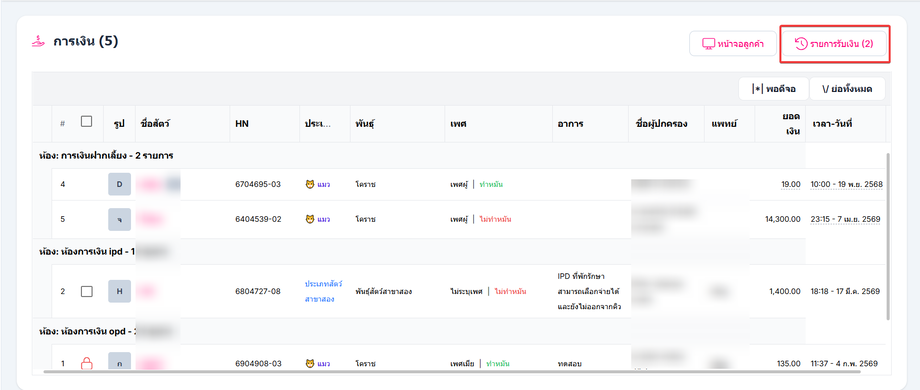
Task: Click the finance hand icon beside การเงิน (5)
Action: (x=38, y=42)
